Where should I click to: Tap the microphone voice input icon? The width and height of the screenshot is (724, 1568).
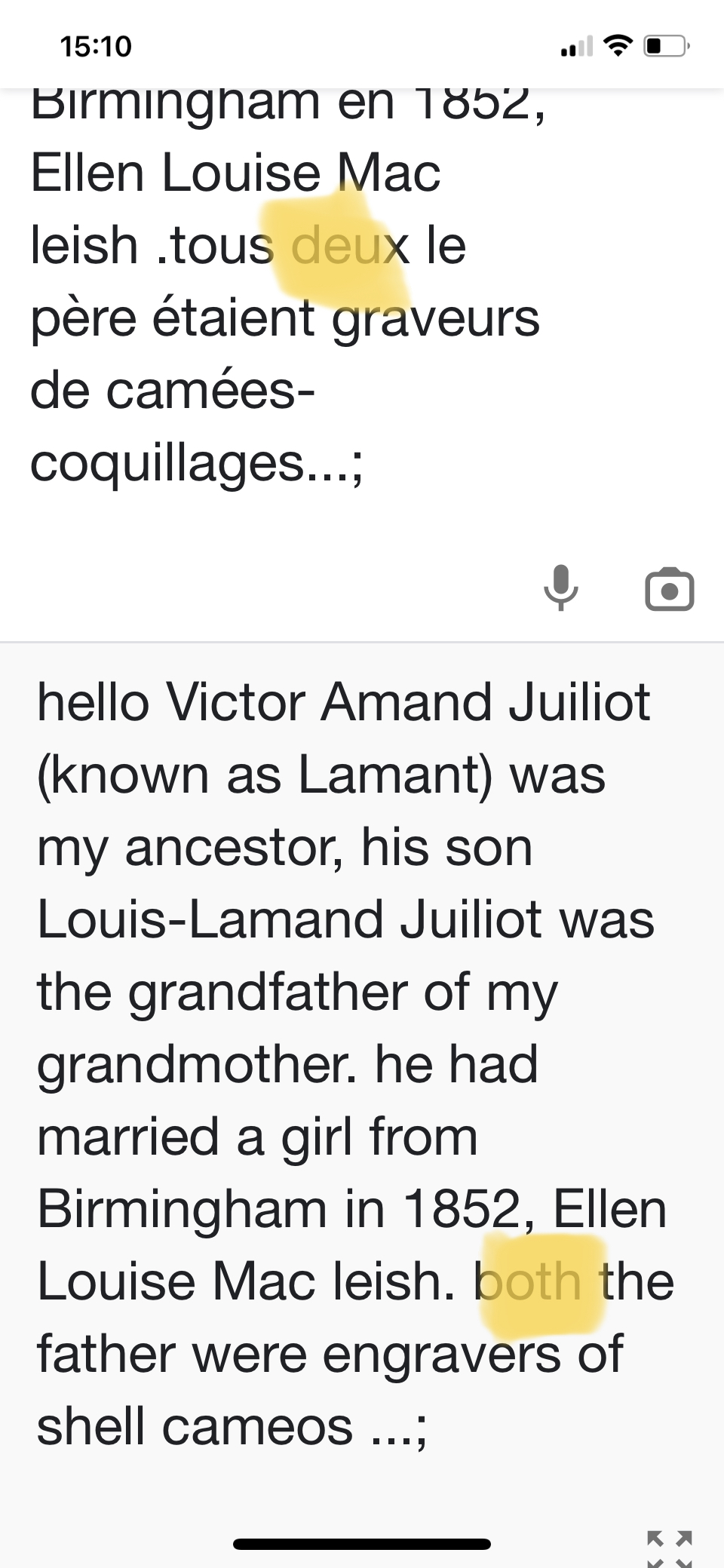[560, 588]
